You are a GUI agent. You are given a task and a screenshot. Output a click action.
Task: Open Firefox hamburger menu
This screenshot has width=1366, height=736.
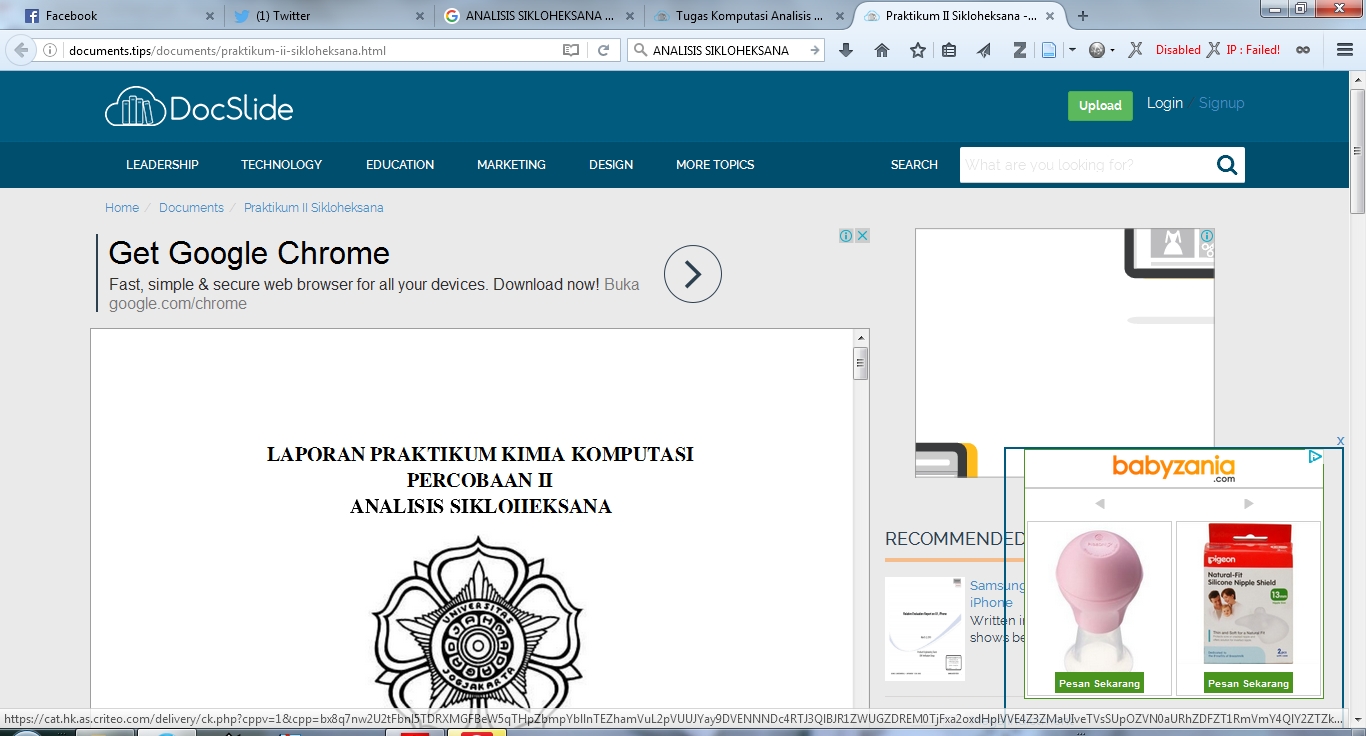pyautogui.click(x=1345, y=50)
